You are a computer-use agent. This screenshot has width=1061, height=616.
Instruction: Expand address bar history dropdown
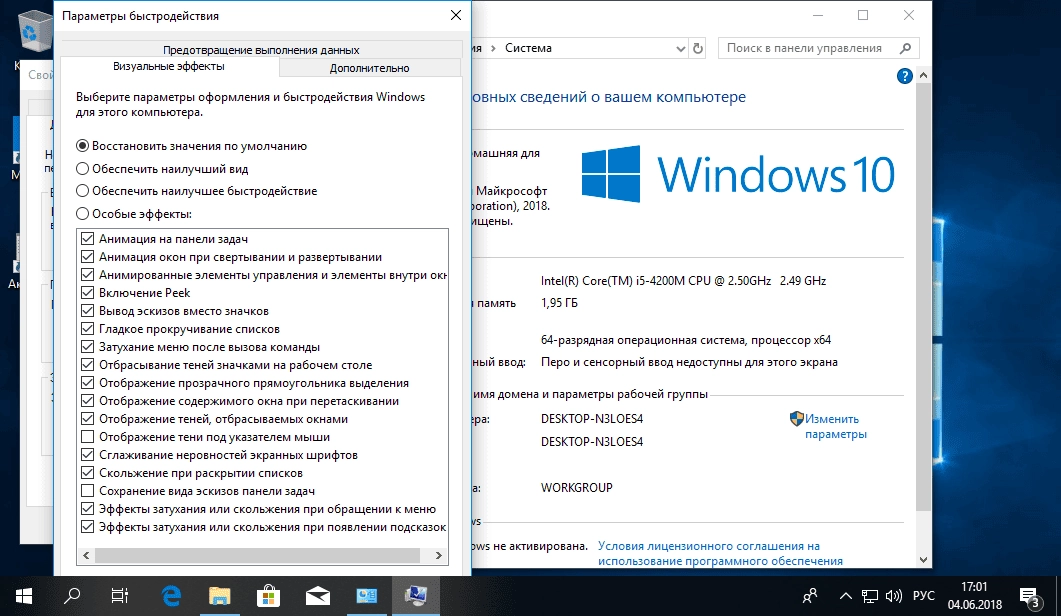(x=680, y=48)
